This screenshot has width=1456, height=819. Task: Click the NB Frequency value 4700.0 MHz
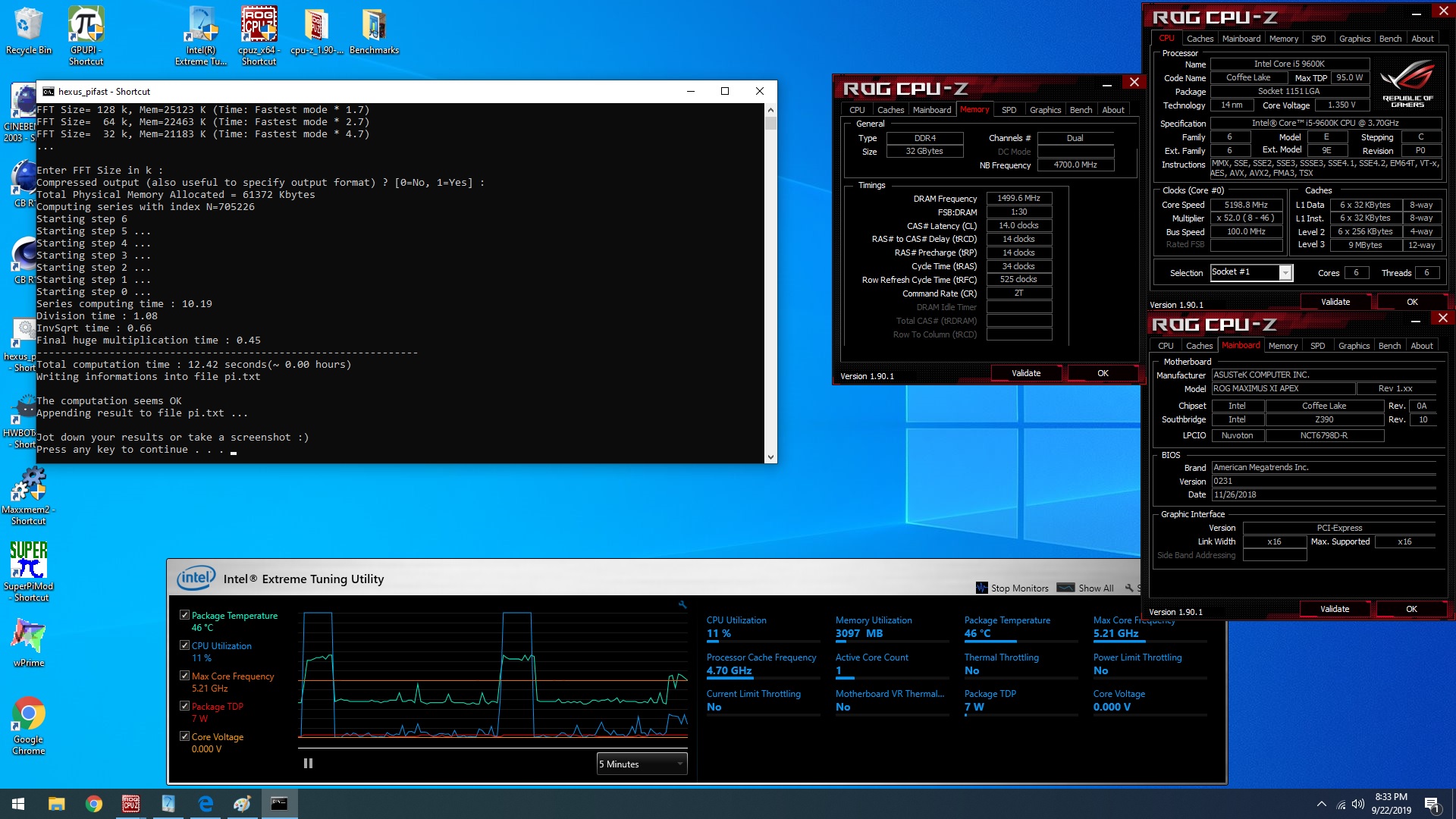pyautogui.click(x=1075, y=165)
